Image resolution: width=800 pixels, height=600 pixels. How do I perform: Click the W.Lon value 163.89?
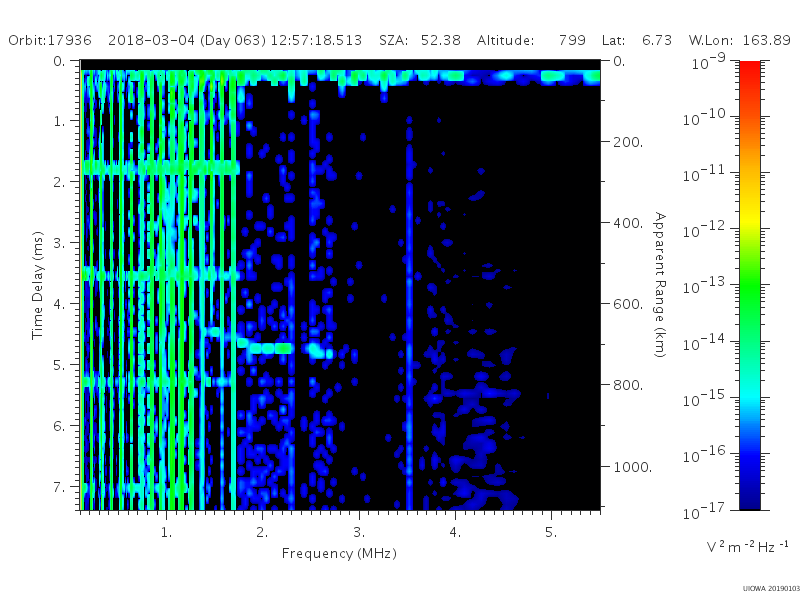pos(766,40)
